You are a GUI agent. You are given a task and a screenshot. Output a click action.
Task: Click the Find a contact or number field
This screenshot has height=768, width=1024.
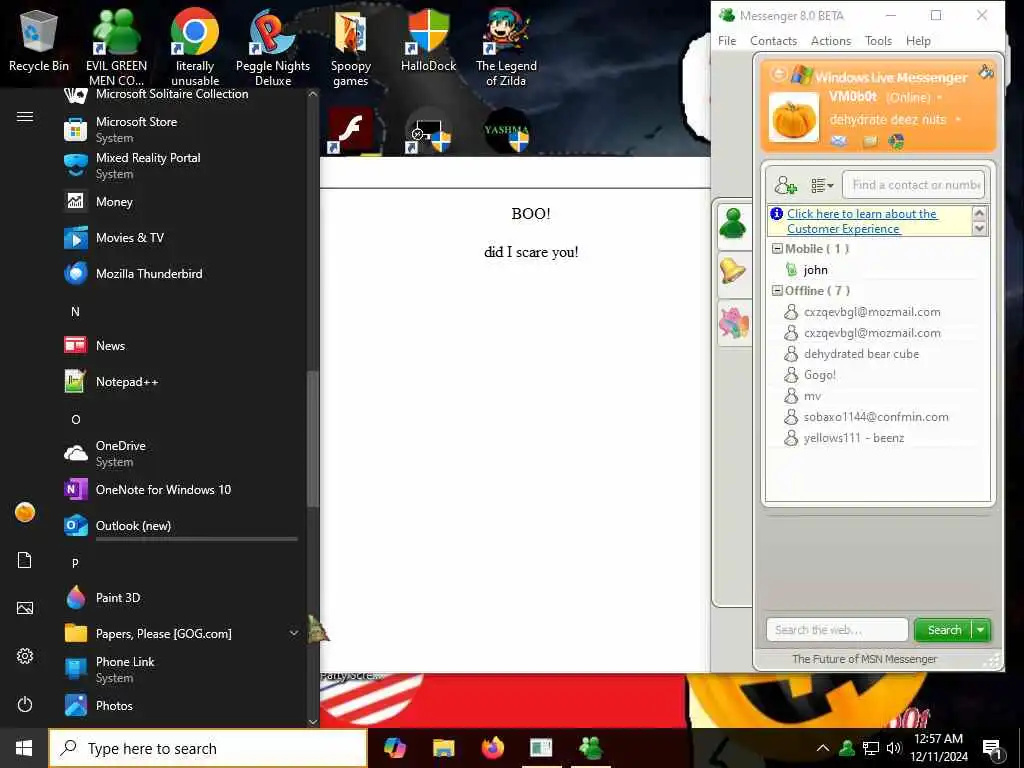[913, 185]
